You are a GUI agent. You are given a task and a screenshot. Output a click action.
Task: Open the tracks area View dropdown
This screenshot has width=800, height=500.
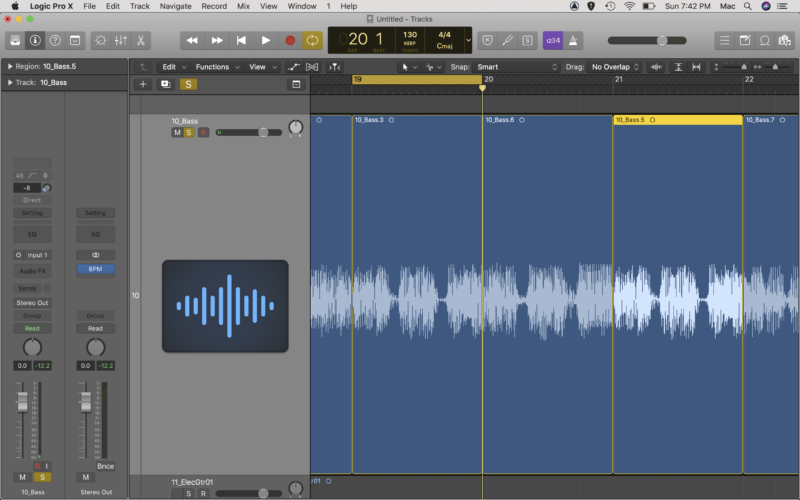(x=262, y=67)
